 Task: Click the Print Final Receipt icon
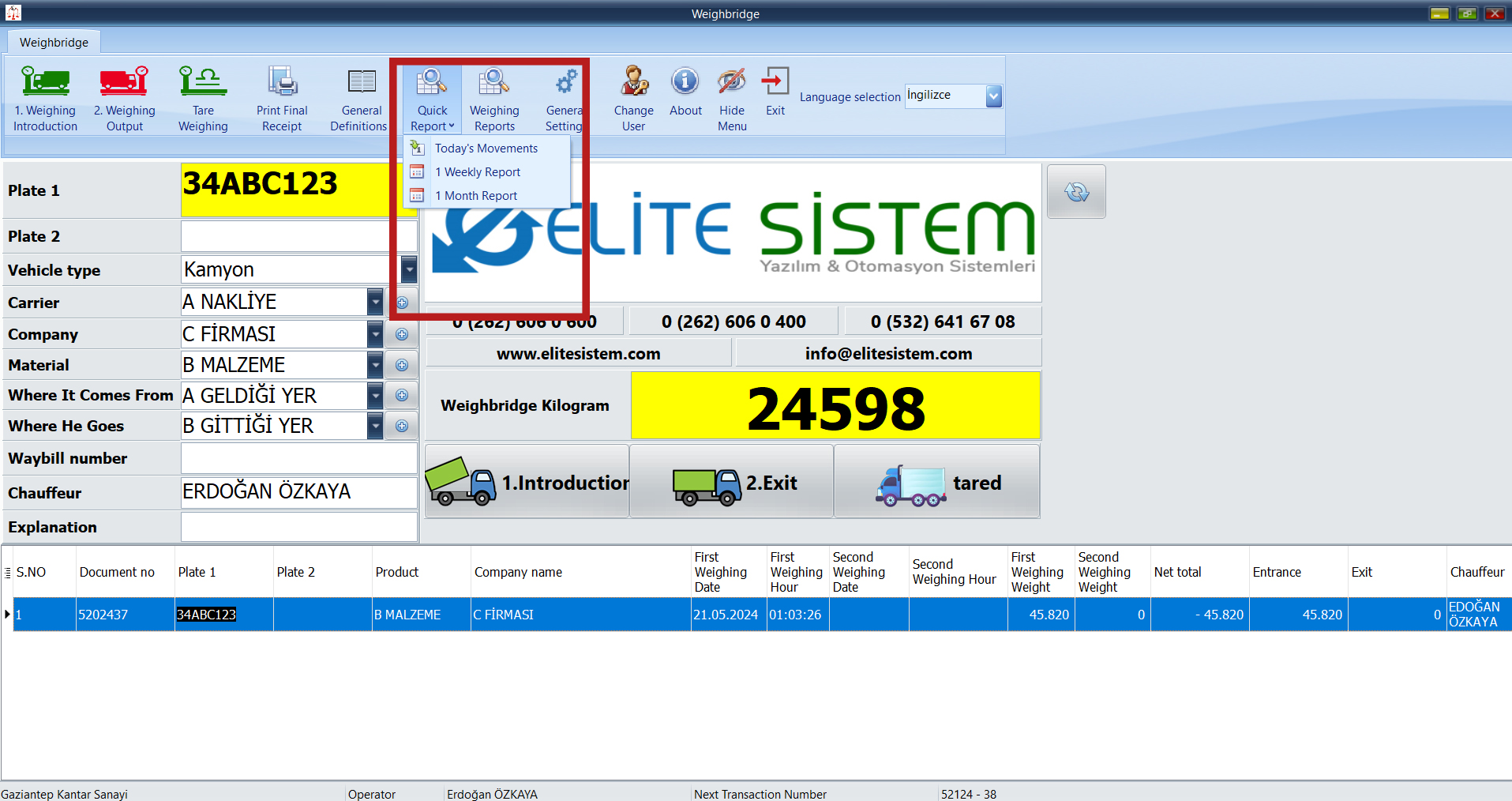[282, 82]
